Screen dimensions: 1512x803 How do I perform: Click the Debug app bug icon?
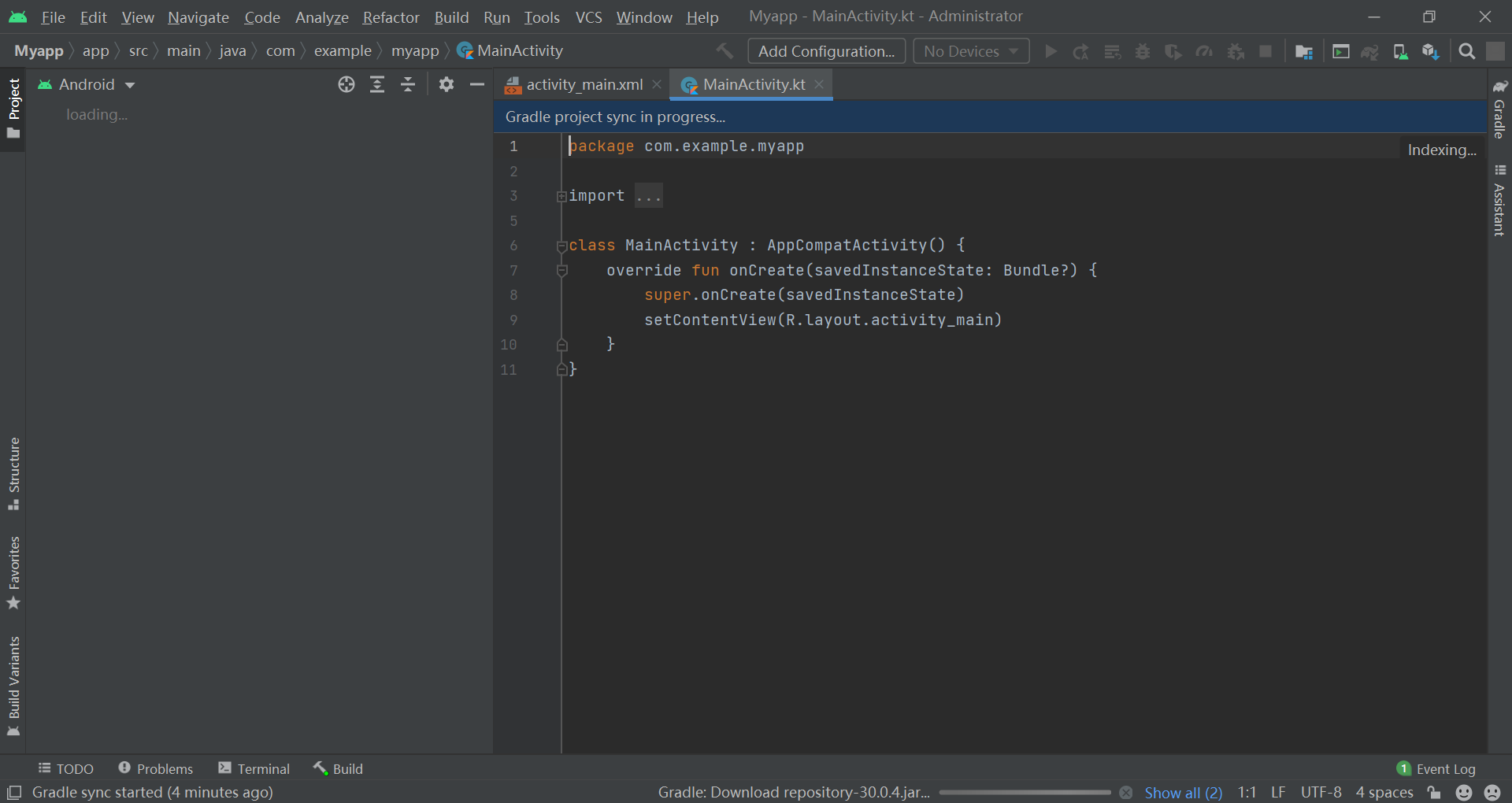(1143, 51)
